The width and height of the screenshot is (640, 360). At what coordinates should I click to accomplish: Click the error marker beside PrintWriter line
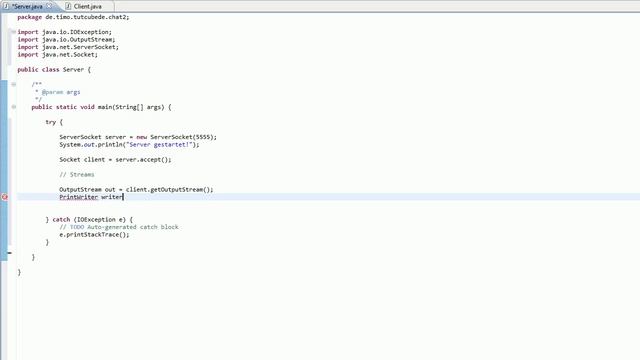tap(4, 197)
